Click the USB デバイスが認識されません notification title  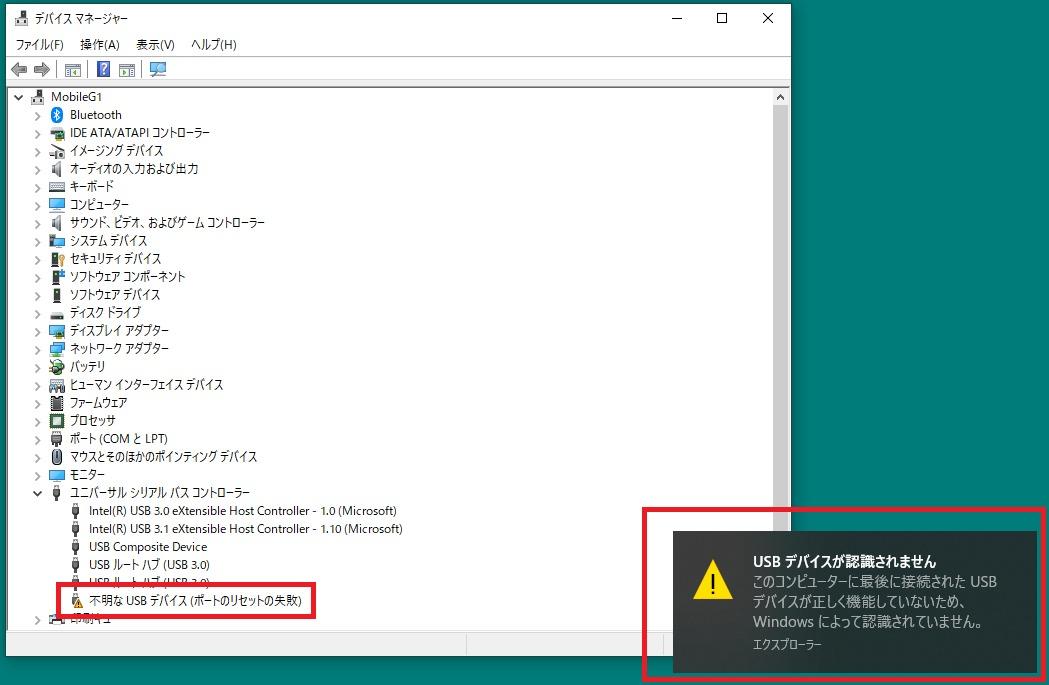coord(844,562)
